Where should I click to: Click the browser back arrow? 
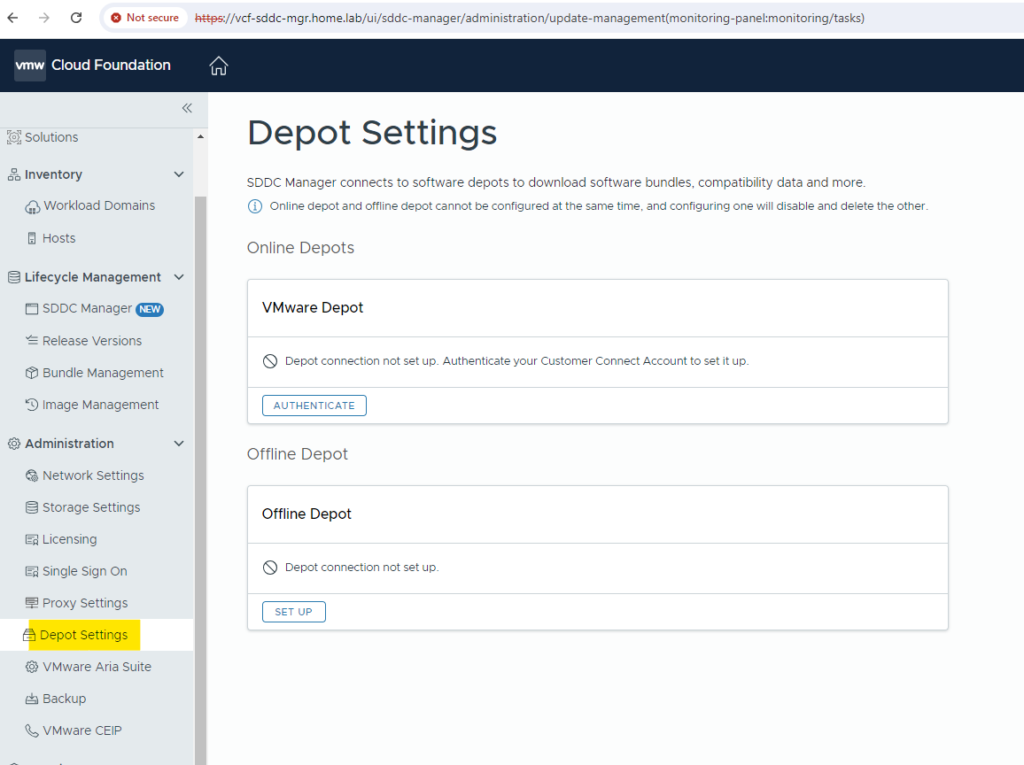12,18
